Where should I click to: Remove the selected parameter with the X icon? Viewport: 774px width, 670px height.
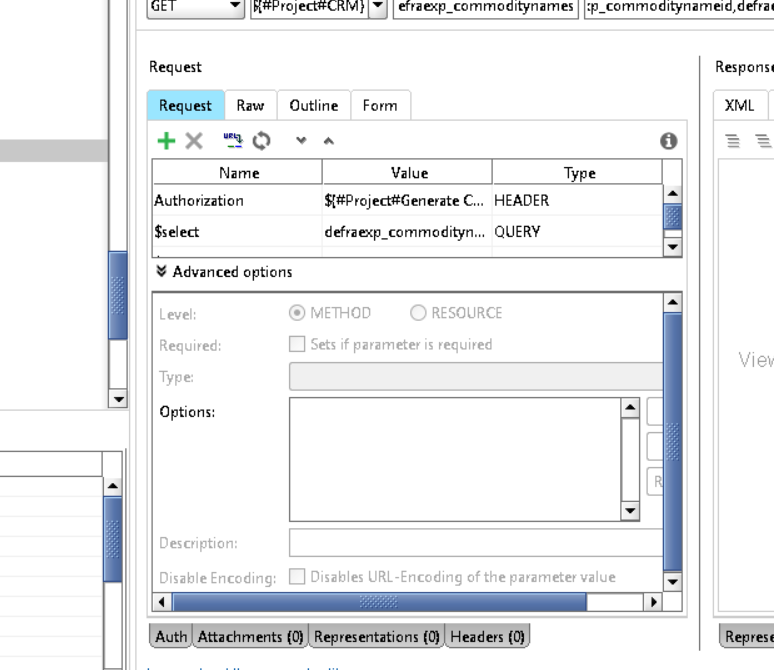coord(194,141)
